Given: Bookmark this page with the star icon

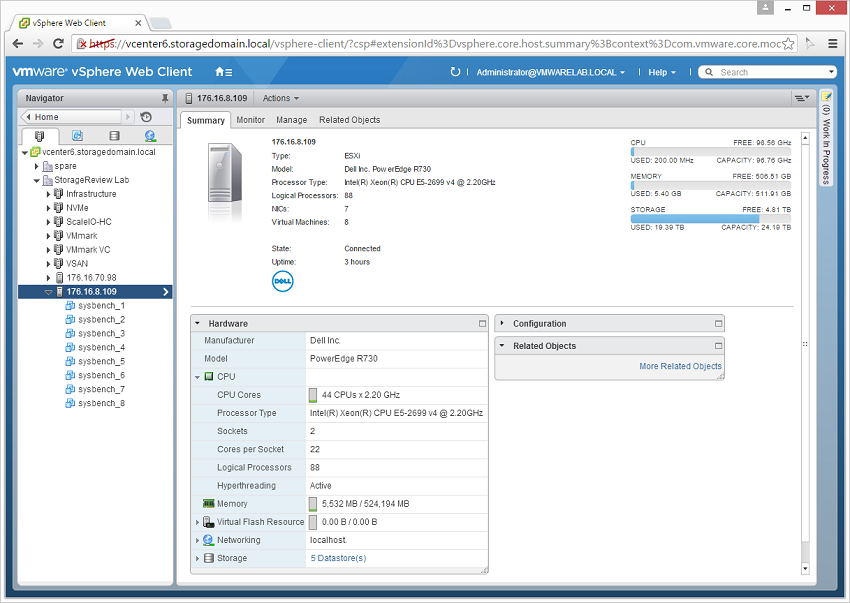Looking at the screenshot, I should [788, 44].
